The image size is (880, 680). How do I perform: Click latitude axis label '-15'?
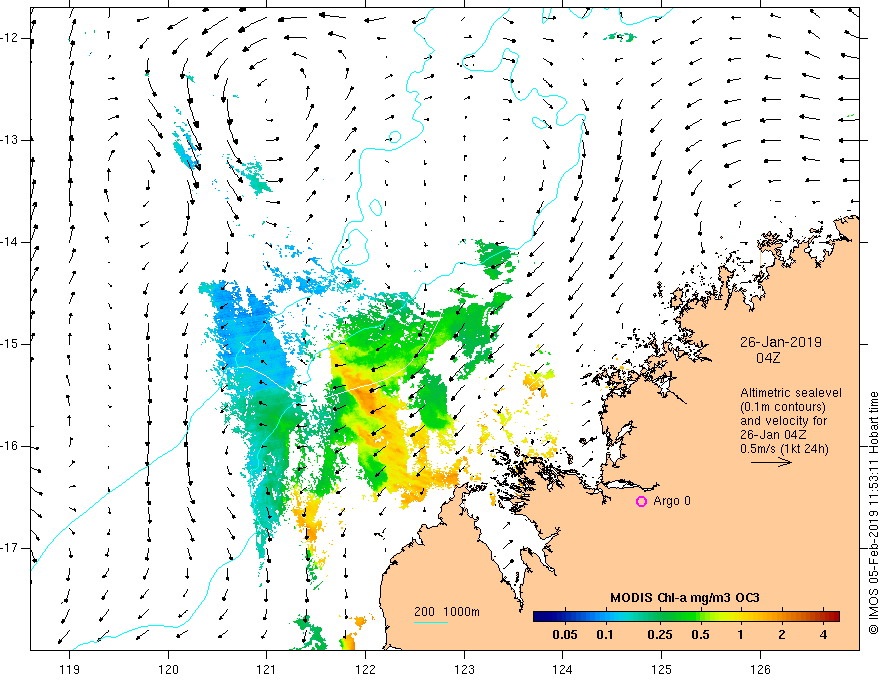[x=10, y=344]
